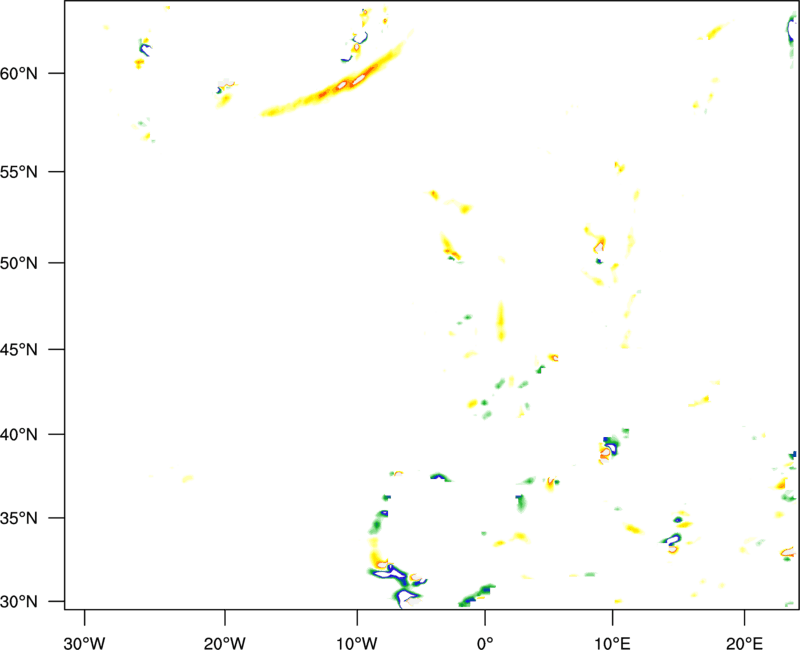The height and width of the screenshot is (650, 800).
Task: Click the 50°N latitude label
Action: click(19, 263)
